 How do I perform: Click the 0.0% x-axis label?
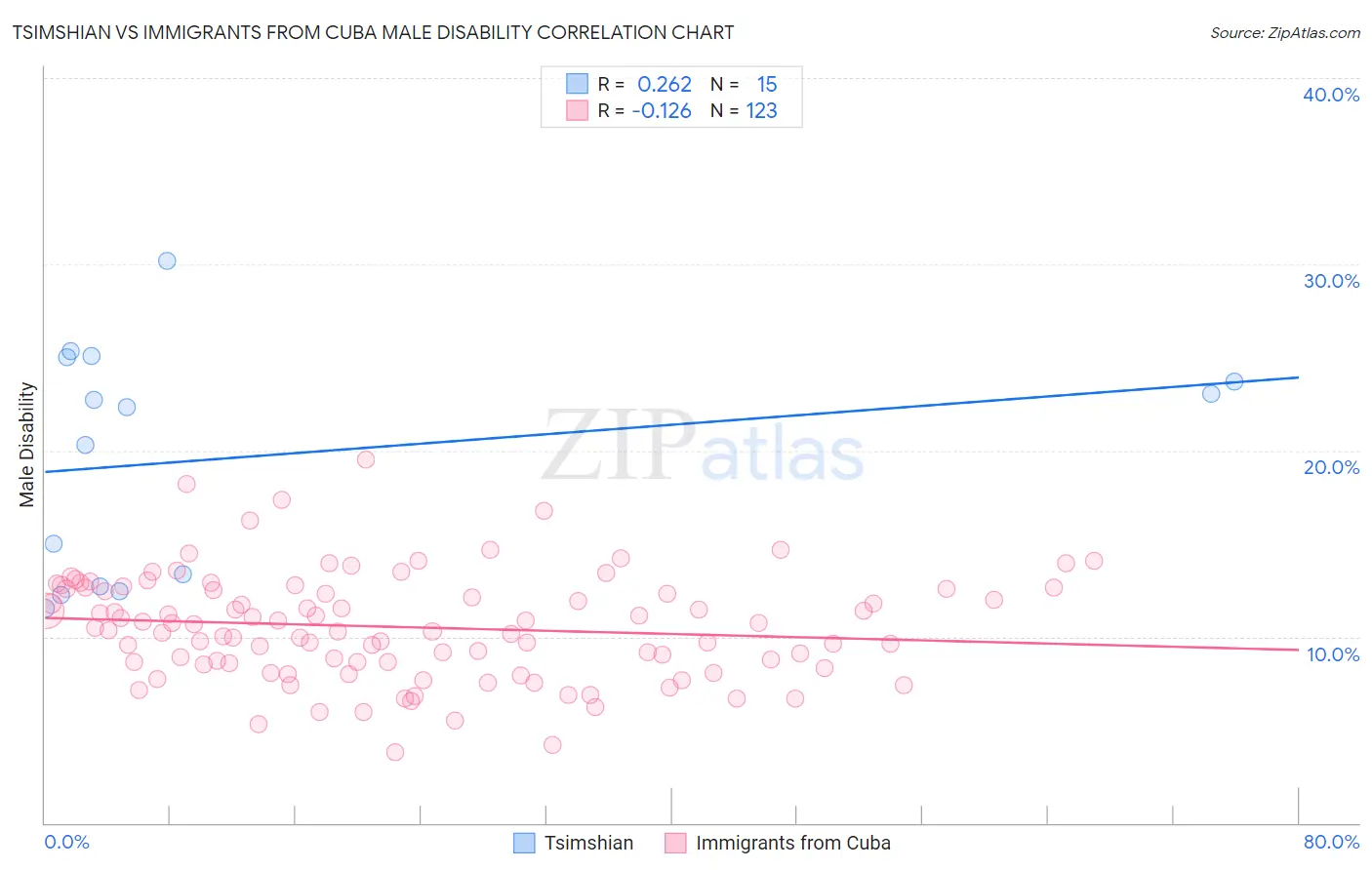66,842
